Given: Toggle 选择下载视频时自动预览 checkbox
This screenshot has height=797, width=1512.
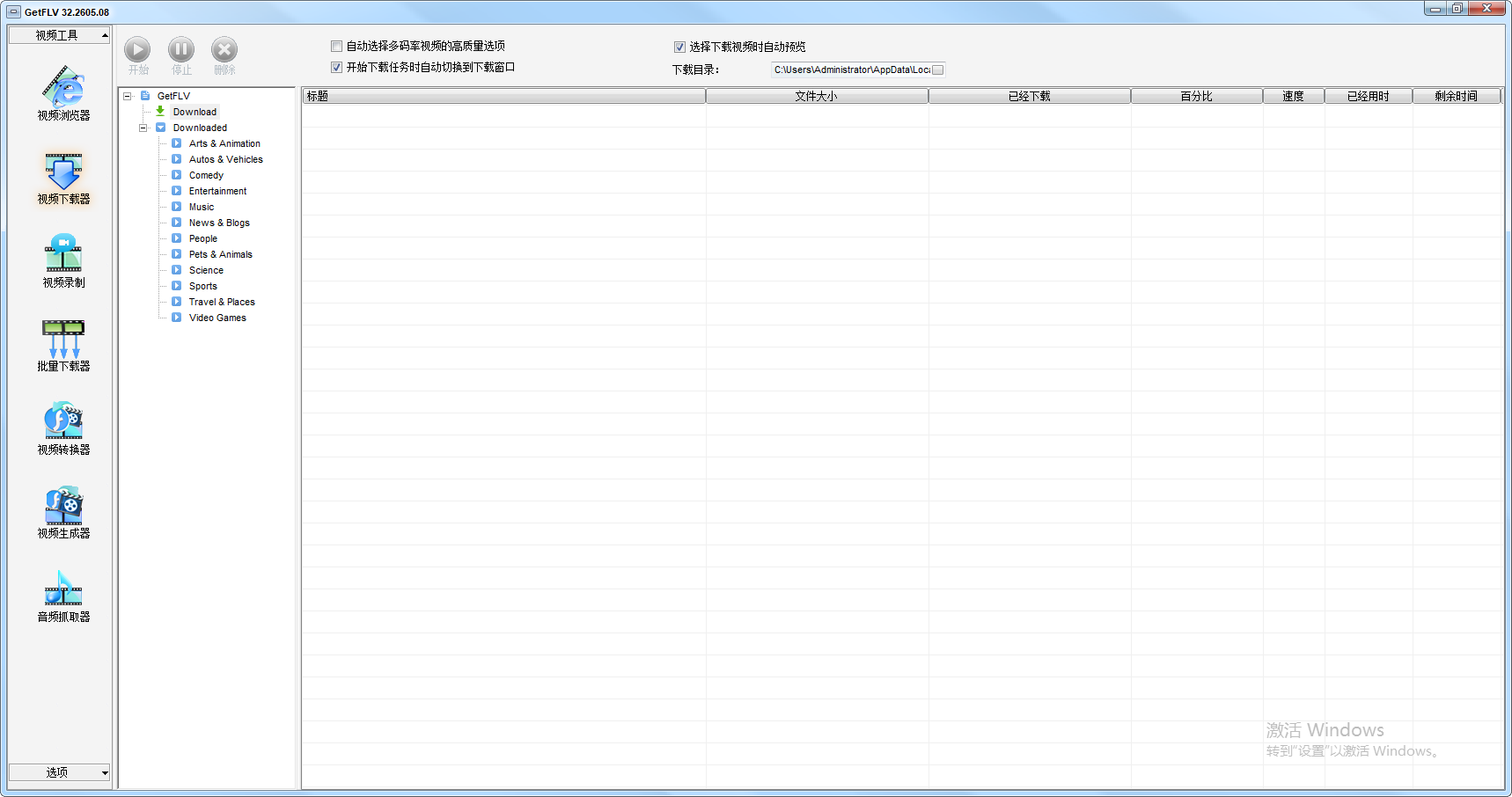Looking at the screenshot, I should pyautogui.click(x=679, y=47).
